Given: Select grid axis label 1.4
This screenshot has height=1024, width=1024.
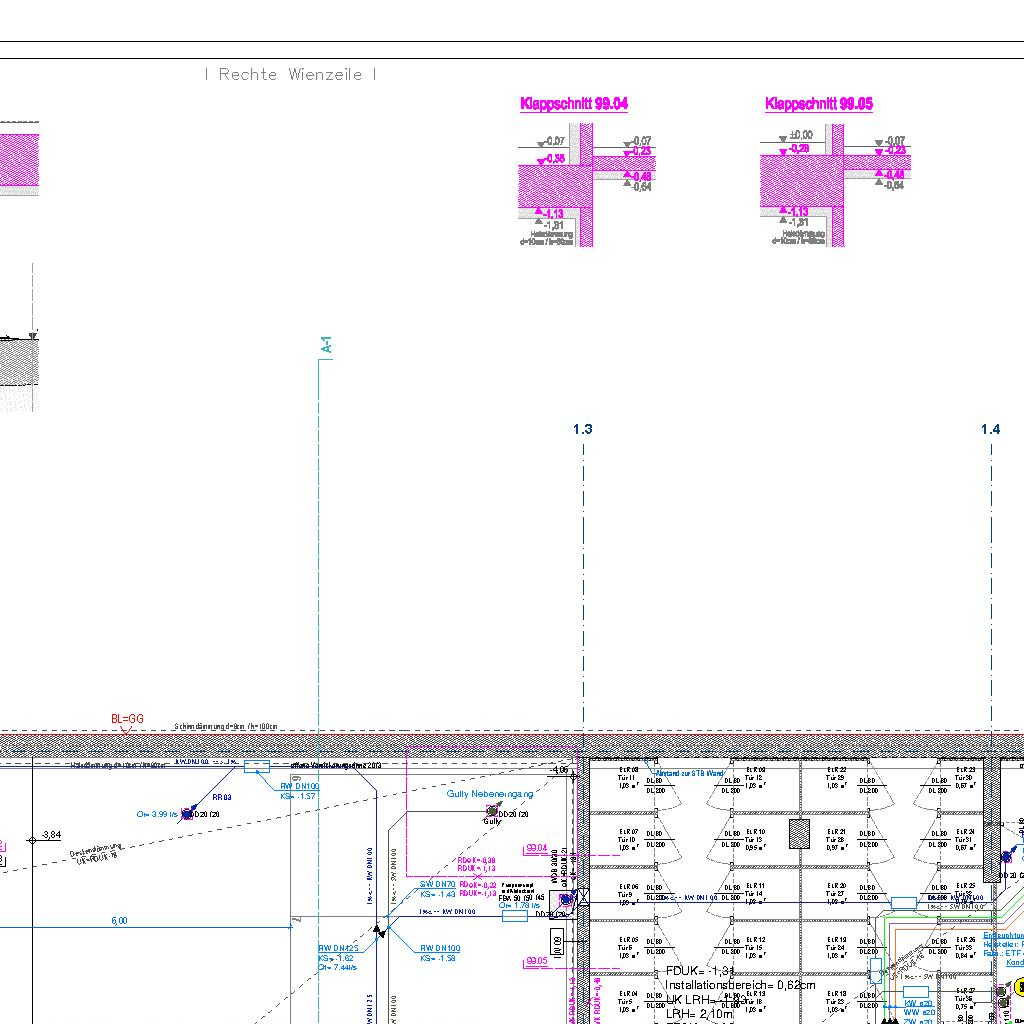Looking at the screenshot, I should click(990, 429).
